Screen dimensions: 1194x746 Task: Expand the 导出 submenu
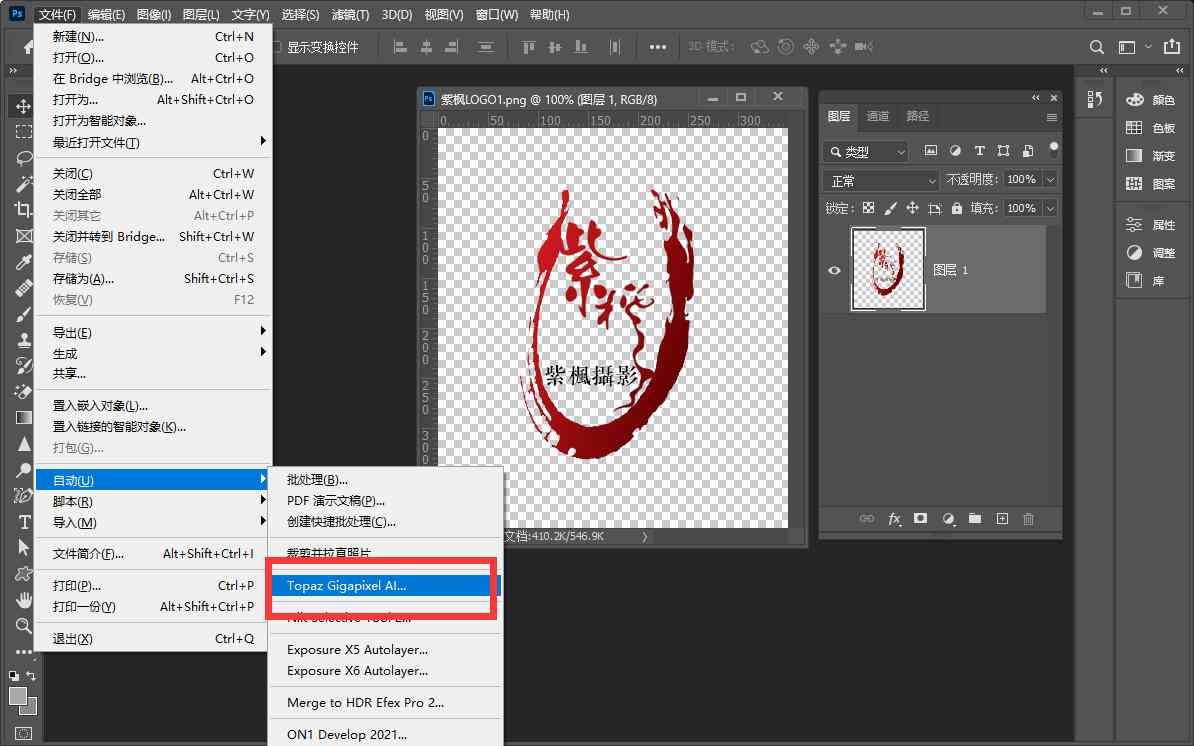(x=154, y=333)
